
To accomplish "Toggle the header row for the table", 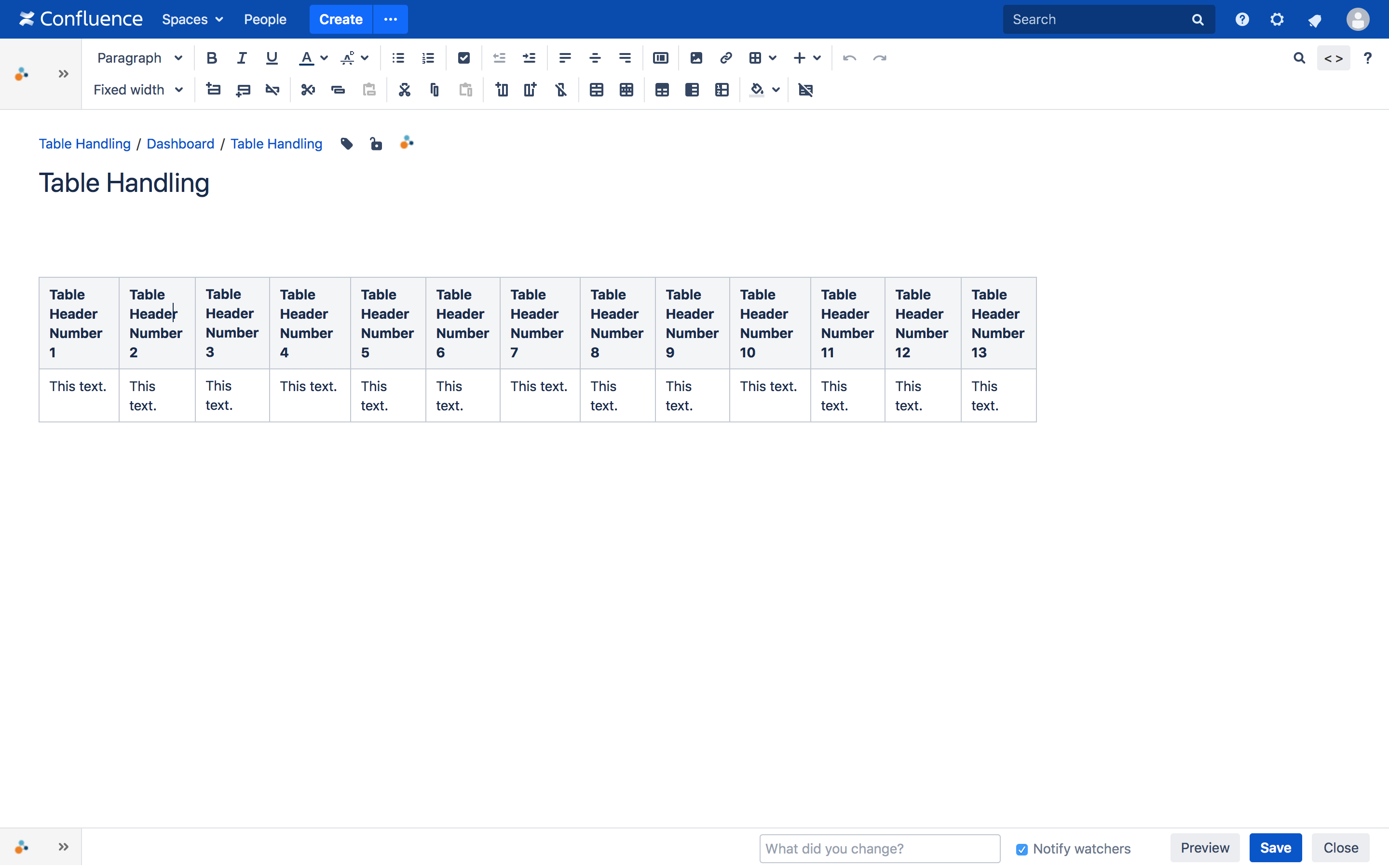I will [662, 90].
